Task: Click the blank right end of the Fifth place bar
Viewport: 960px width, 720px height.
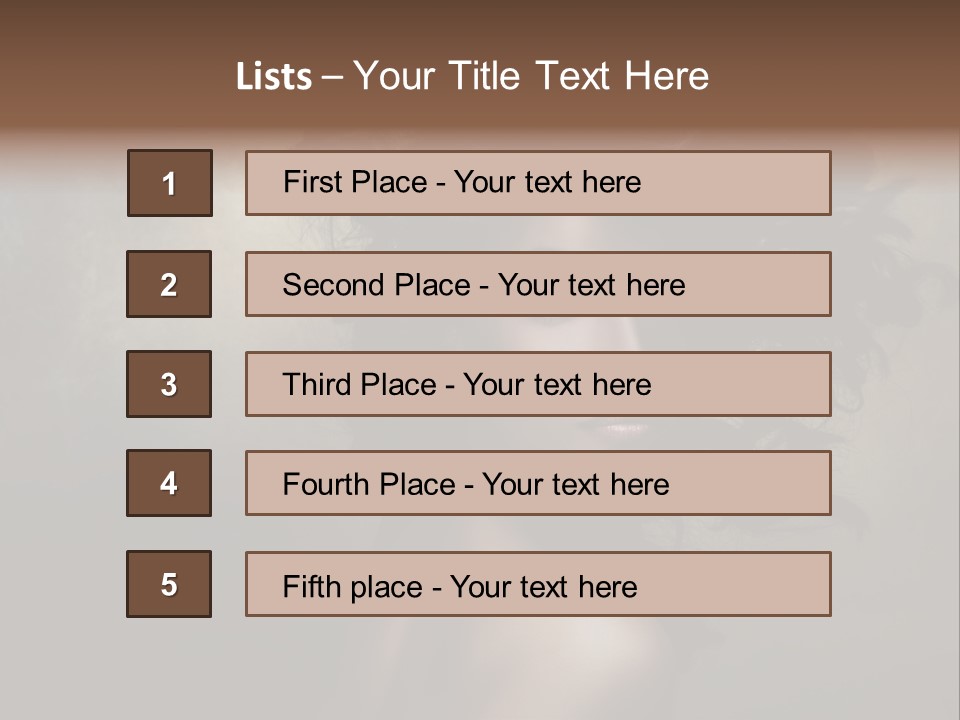Action: coord(760,585)
